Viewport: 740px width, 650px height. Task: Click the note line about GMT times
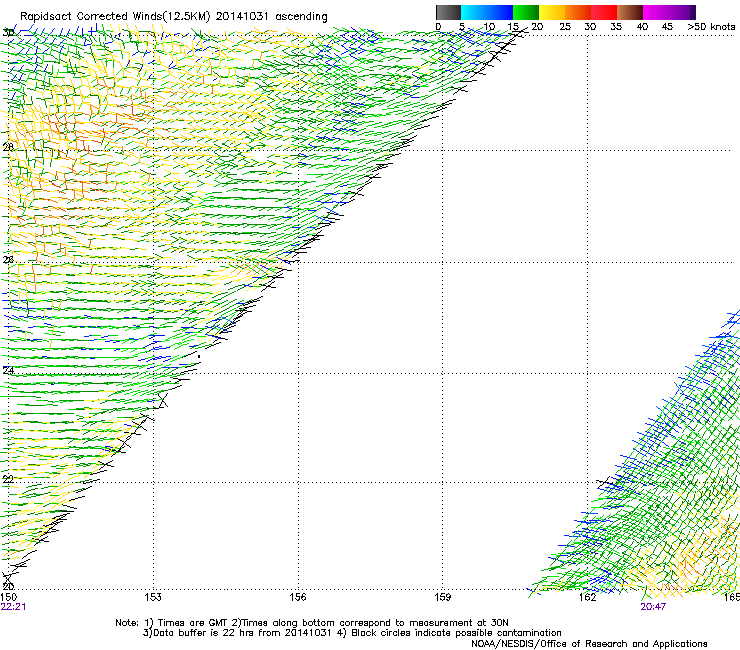312,623
